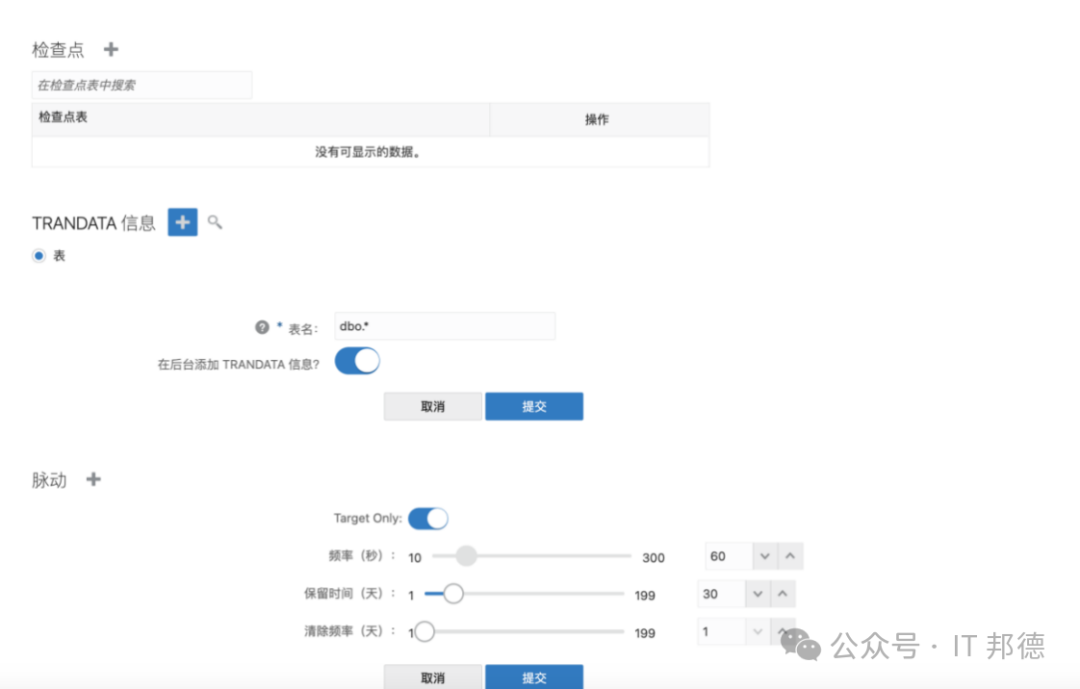The width and height of the screenshot is (1080, 689).
Task: Click the 操作 column header
Action: [597, 119]
